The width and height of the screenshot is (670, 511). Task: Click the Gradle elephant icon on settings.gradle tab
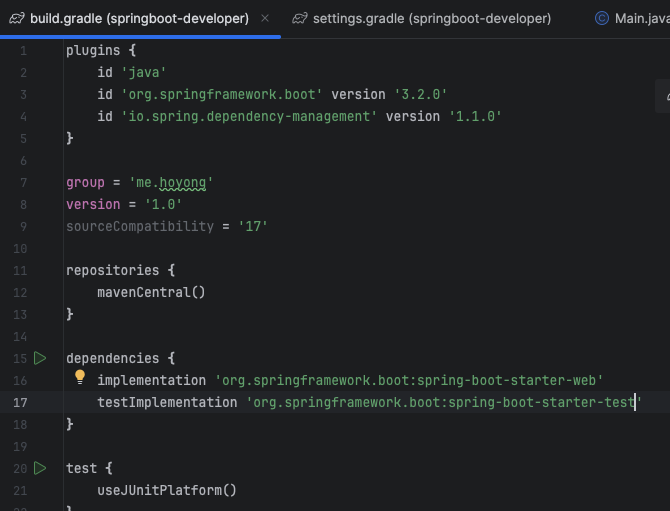point(300,18)
